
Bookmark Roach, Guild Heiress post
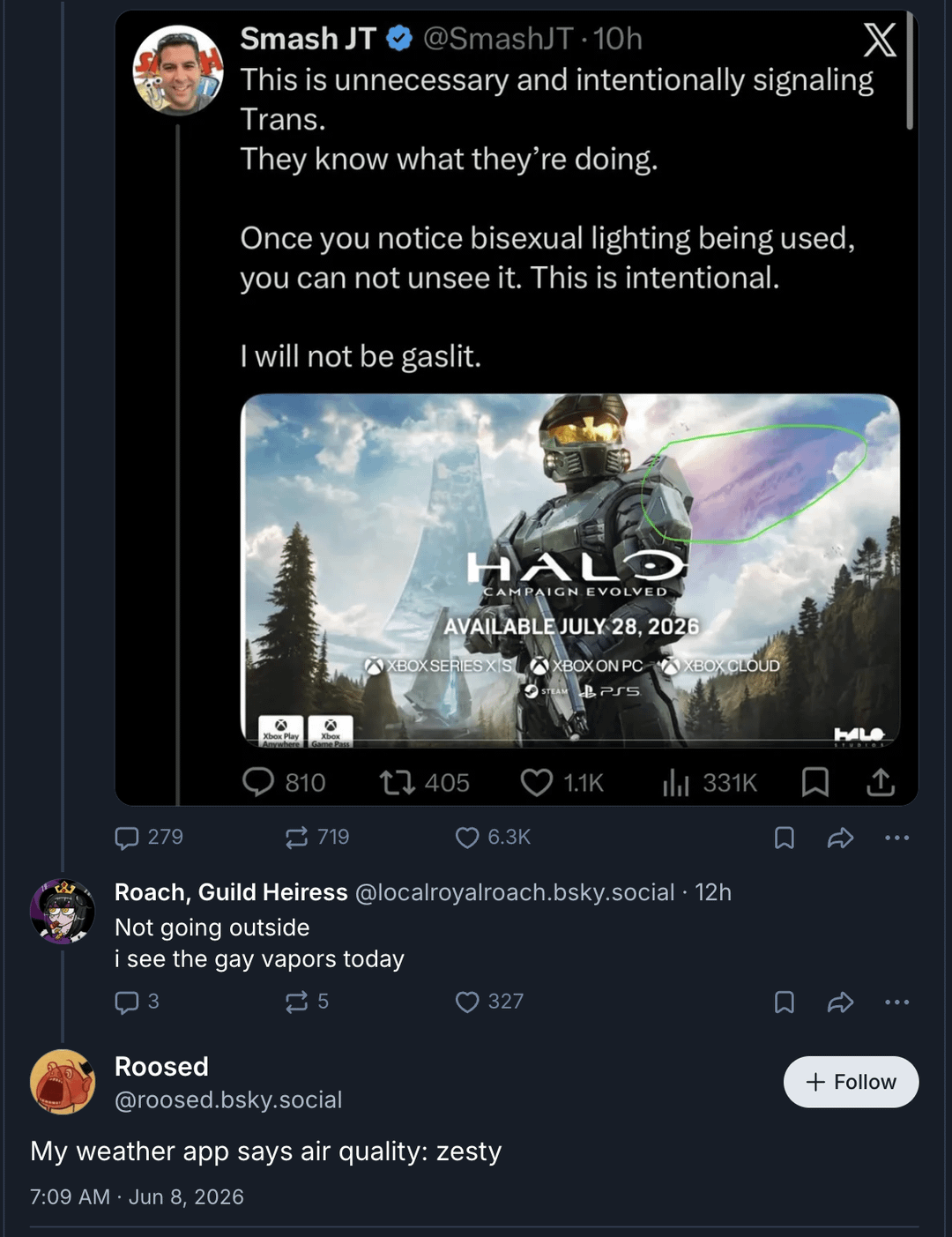pyautogui.click(x=785, y=1002)
